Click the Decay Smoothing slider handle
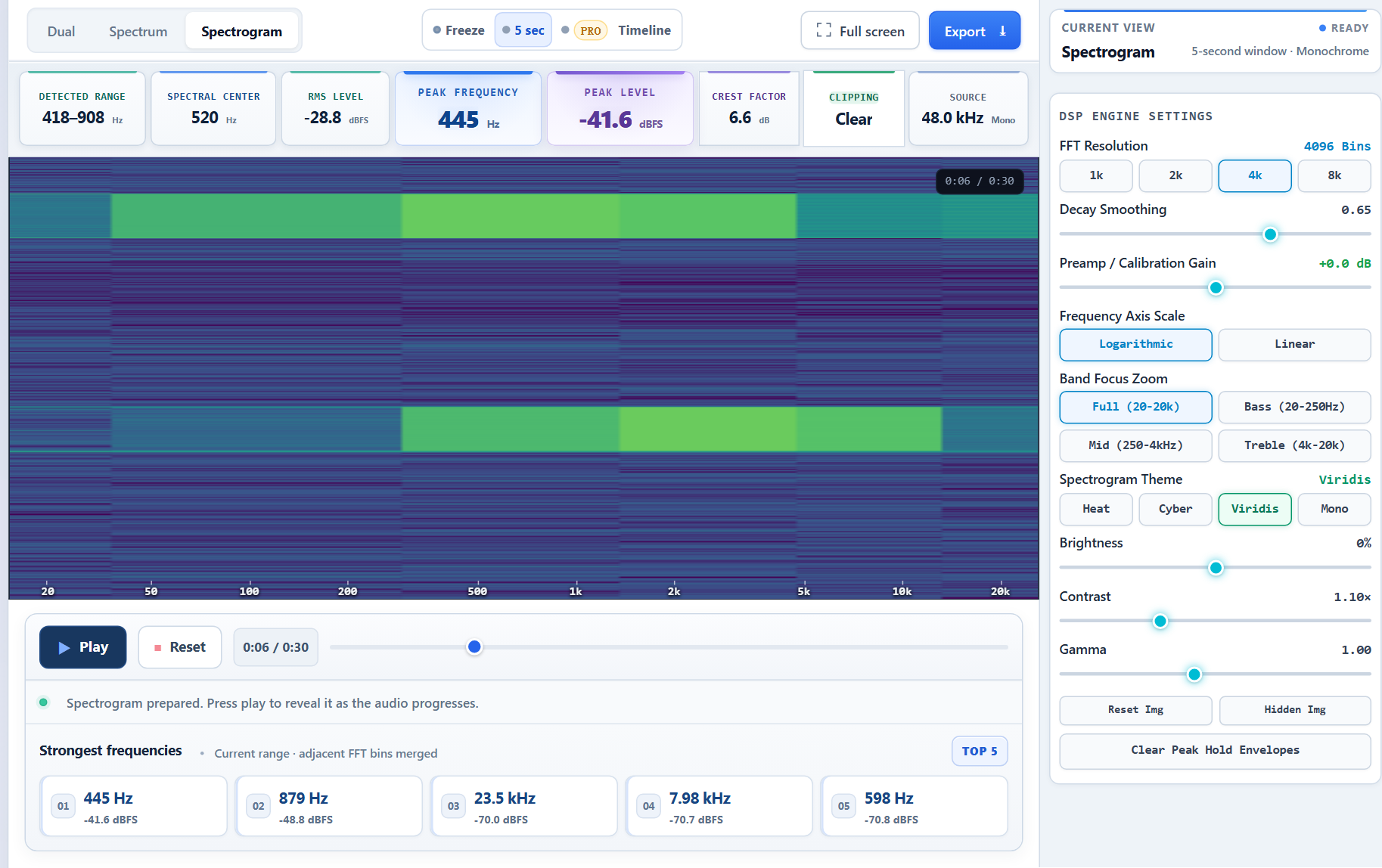This screenshot has height=868, width=1382. 1271,234
